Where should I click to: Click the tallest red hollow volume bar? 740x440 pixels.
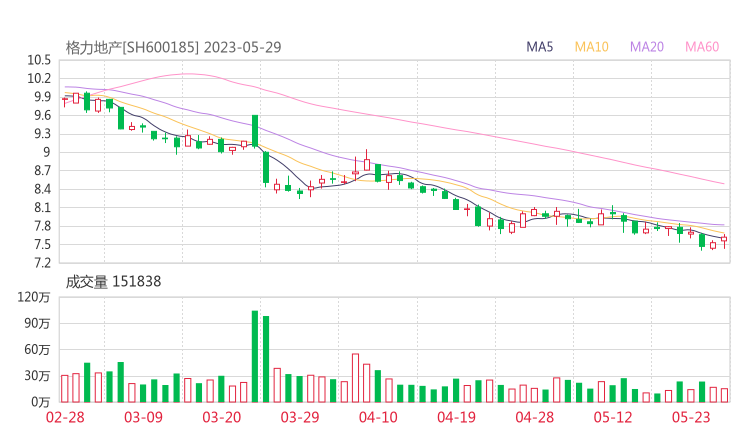coord(355,378)
